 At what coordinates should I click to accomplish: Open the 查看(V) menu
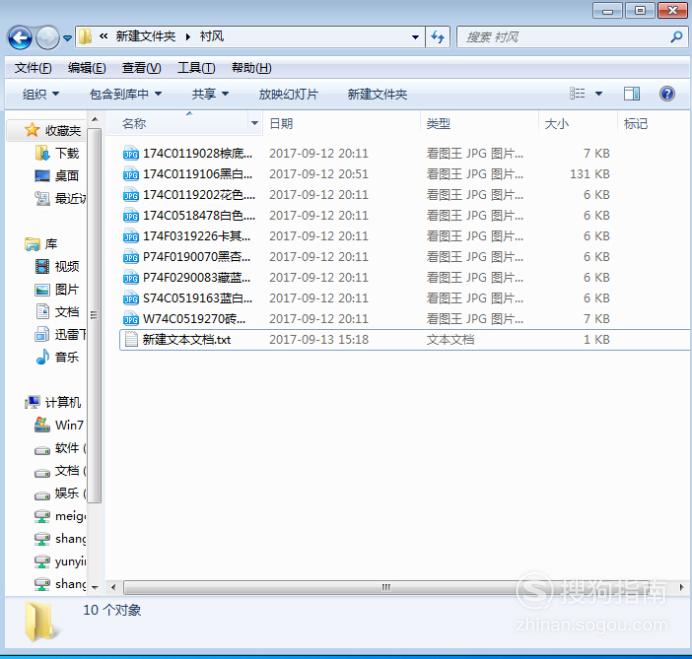coord(141,68)
